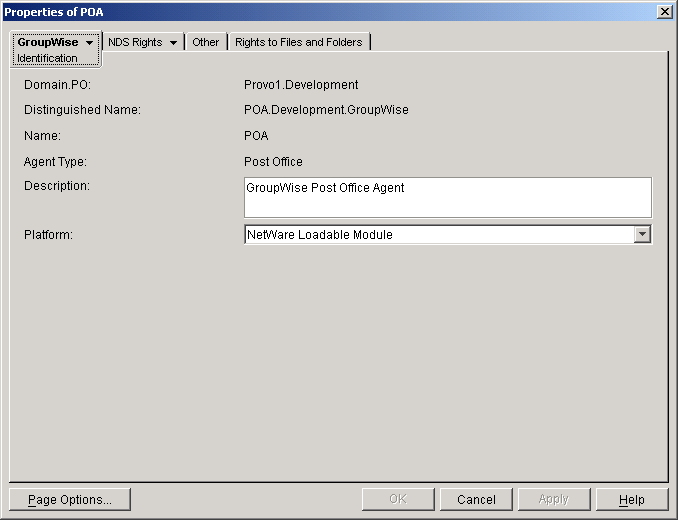Expand the Platform combo box arrow
Image resolution: width=678 pixels, height=520 pixels.
(x=643, y=234)
